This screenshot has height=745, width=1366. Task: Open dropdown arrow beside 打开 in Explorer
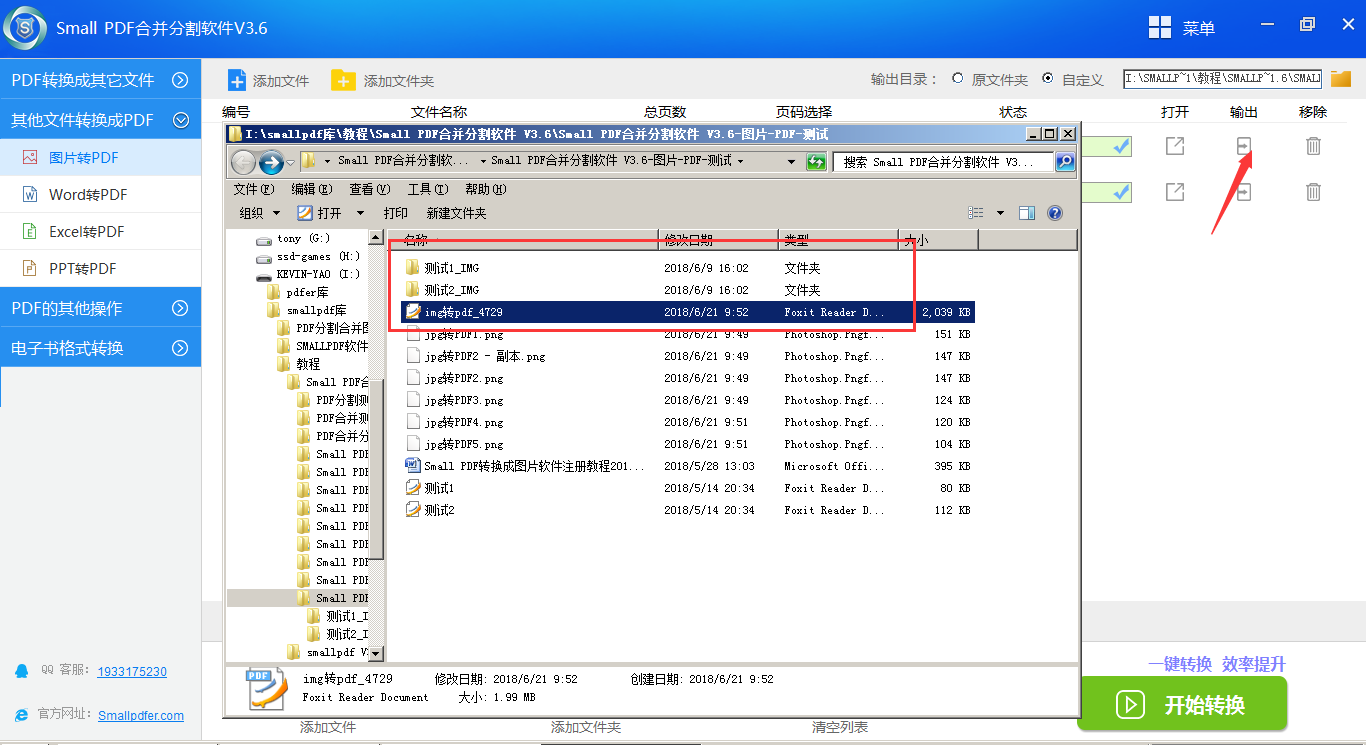pos(361,213)
